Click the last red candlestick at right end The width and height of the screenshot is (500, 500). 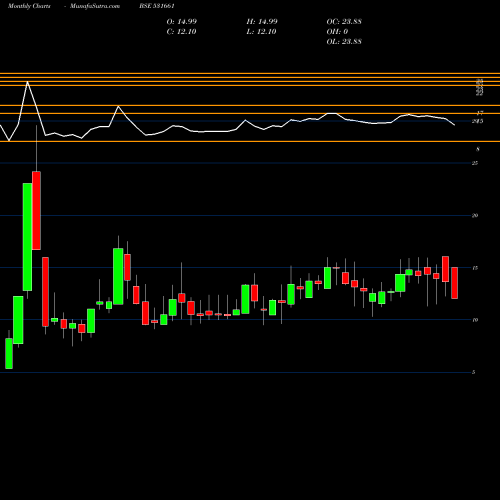454,283
